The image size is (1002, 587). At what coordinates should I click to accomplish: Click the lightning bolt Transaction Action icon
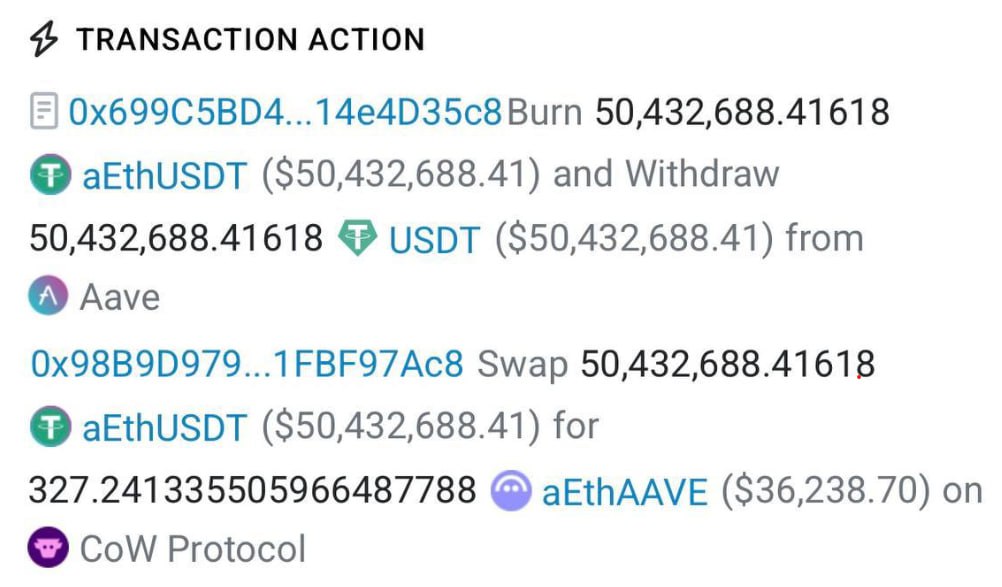coord(43,40)
